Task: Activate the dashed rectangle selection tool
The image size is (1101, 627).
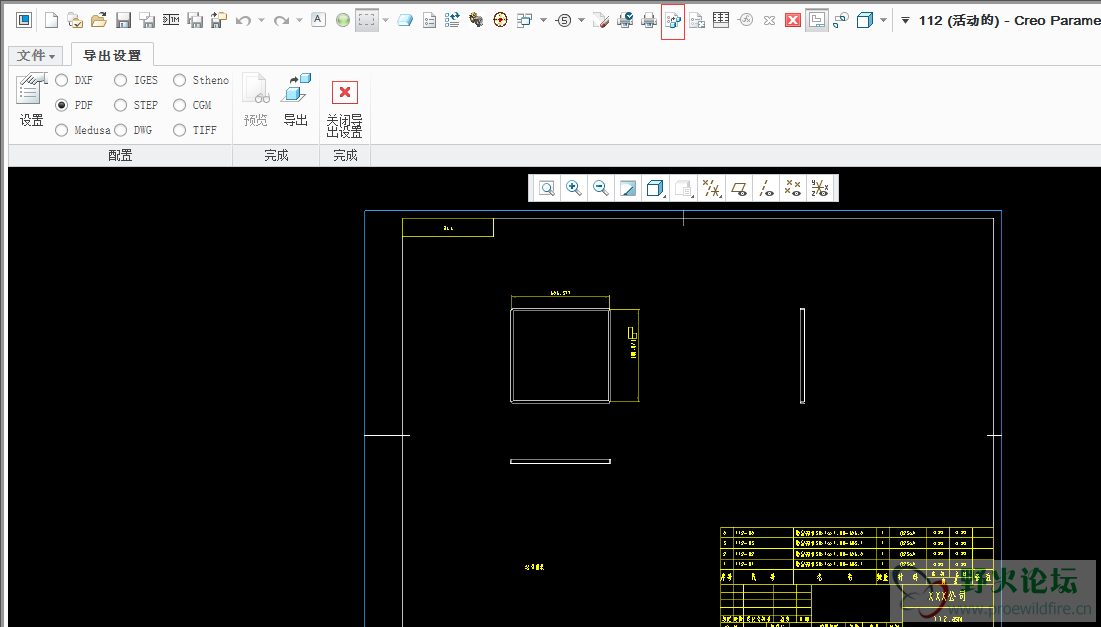Action: point(367,20)
